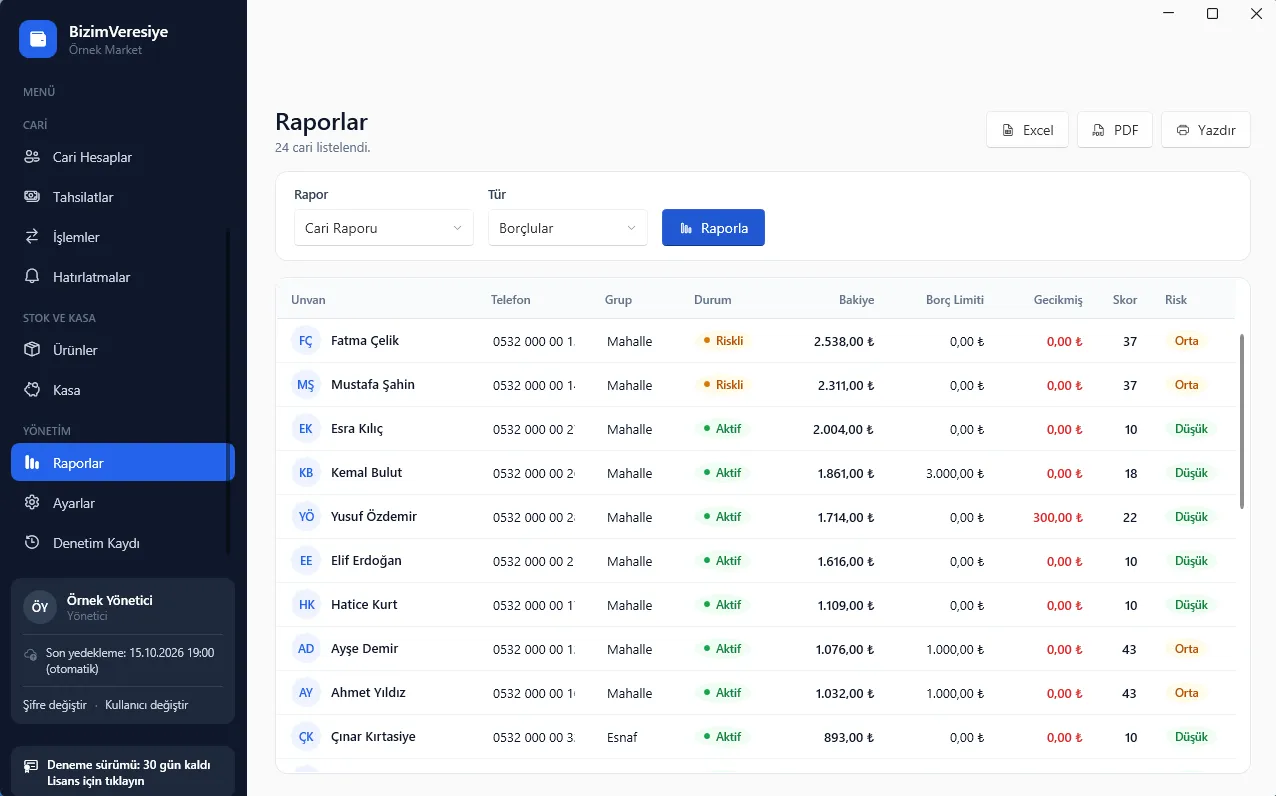Run the report with the Raporla button
The image size is (1276, 796).
pyautogui.click(x=713, y=228)
